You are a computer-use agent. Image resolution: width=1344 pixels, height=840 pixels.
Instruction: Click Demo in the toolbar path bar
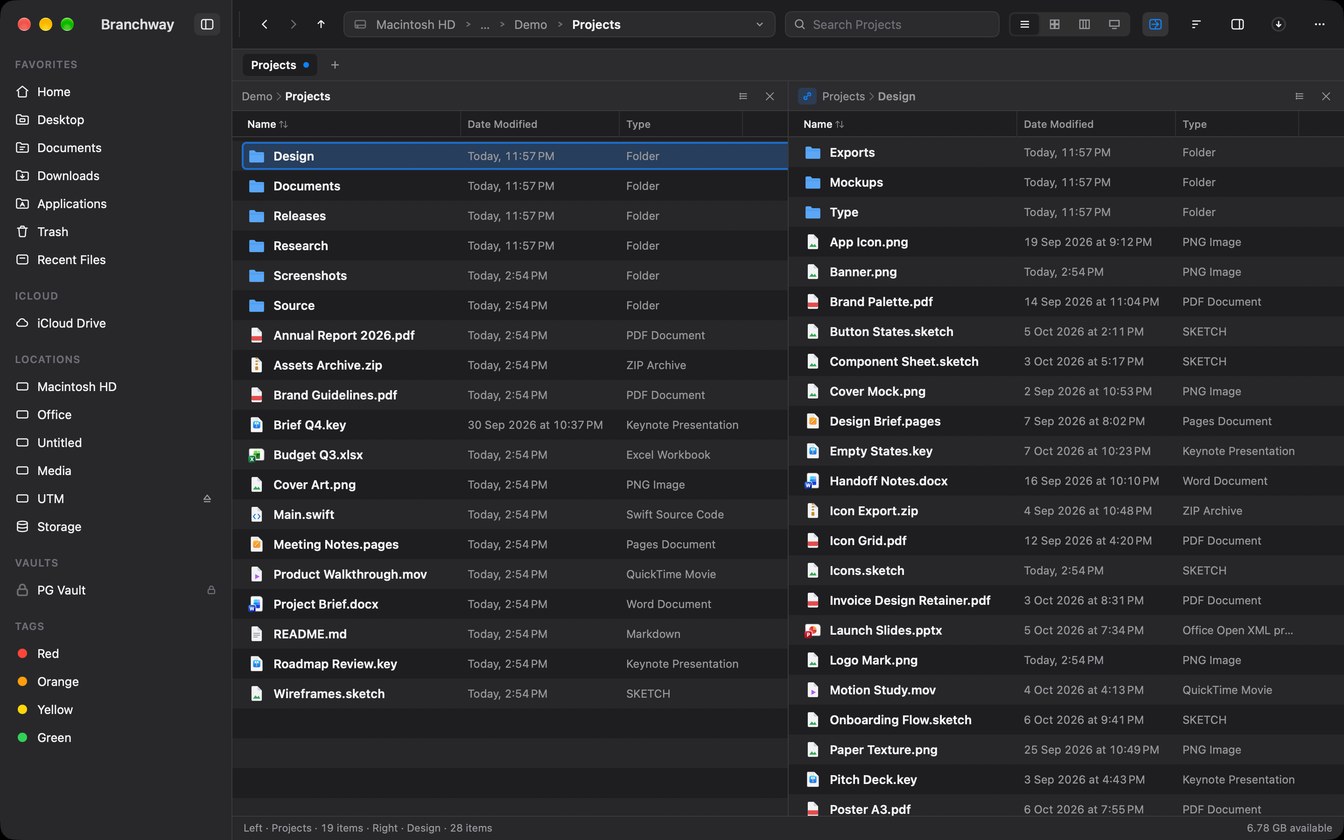click(530, 24)
